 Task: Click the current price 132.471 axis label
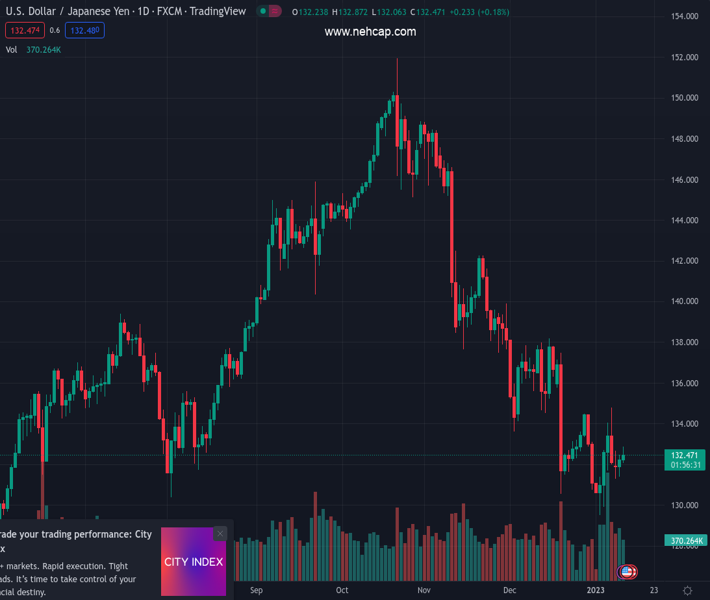pyautogui.click(x=684, y=455)
